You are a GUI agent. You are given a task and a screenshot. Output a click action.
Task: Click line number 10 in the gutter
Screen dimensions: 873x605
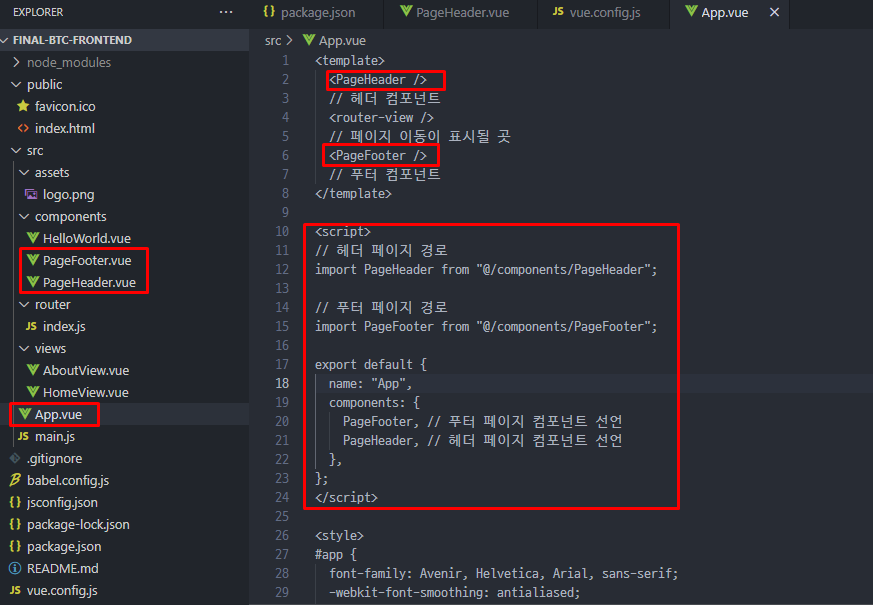click(282, 231)
